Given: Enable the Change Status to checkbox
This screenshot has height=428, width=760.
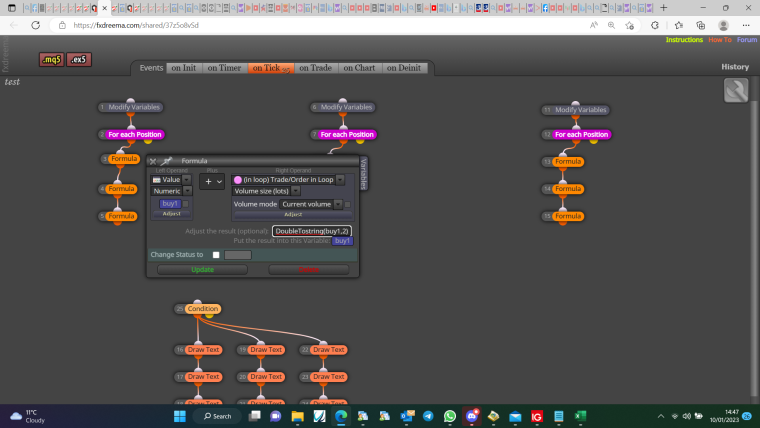Looking at the screenshot, I should pyautogui.click(x=216, y=254).
